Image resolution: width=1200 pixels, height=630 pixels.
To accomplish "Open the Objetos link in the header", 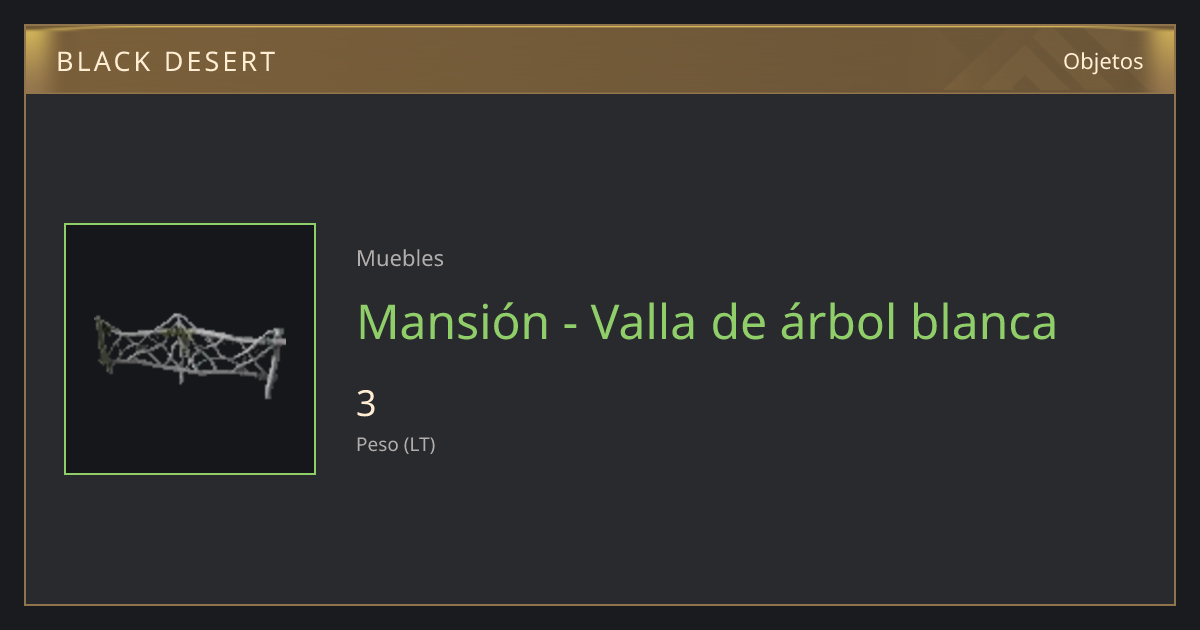I will pos(1103,61).
